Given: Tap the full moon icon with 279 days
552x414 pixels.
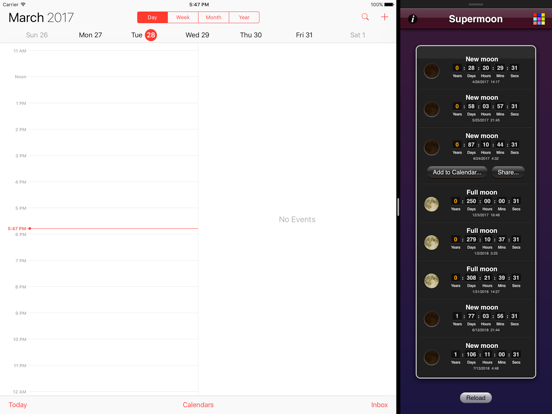Looking at the screenshot, I should tap(431, 243).
